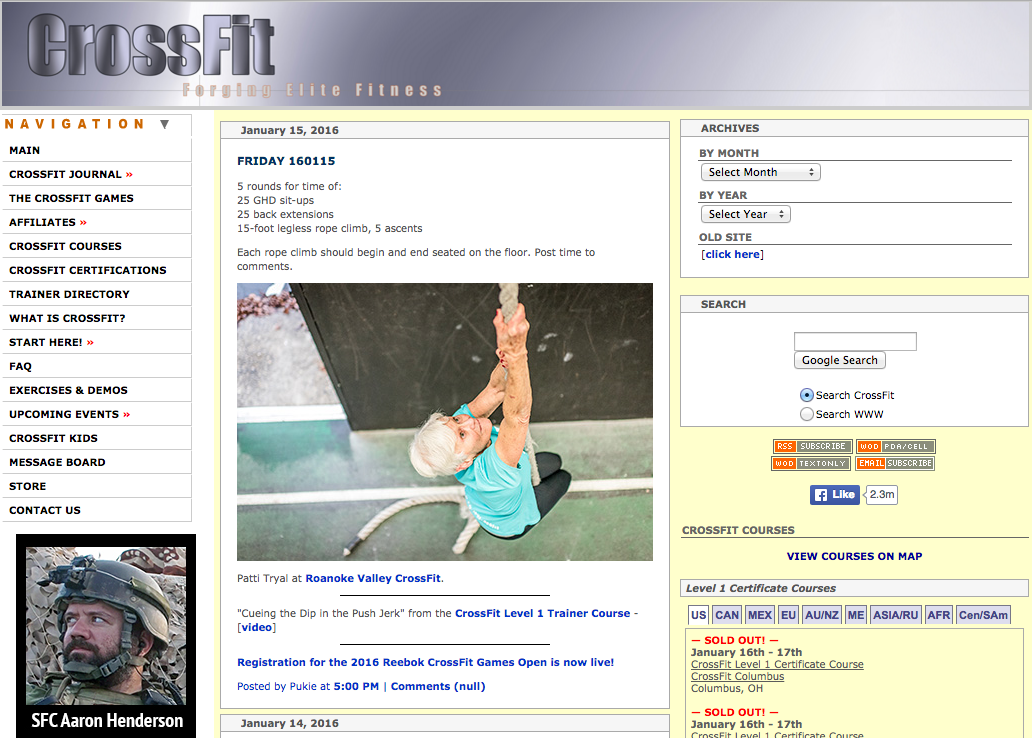Viewport: 1032px width, 738px height.
Task: Open CrossFit Certifications navigation item
Action: coord(97,271)
